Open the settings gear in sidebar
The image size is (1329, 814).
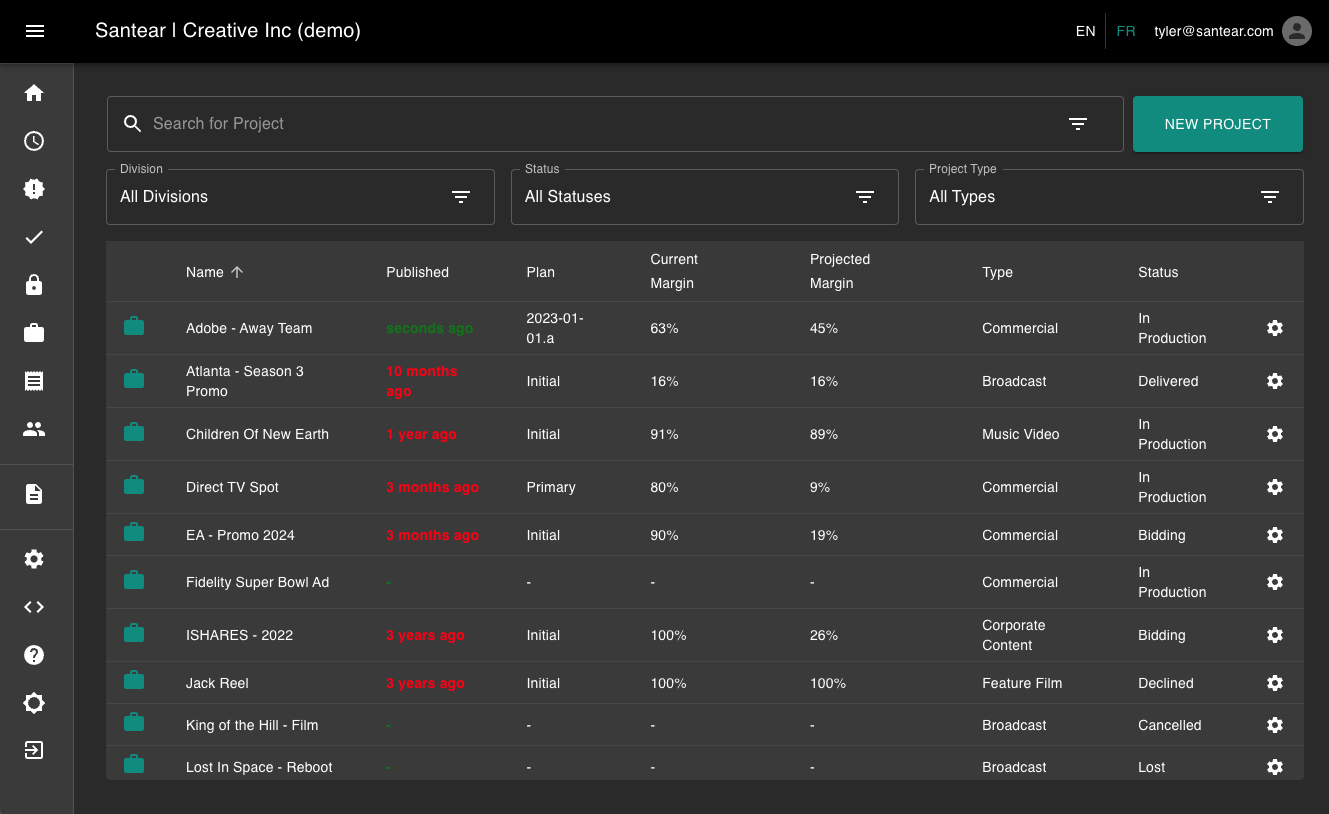34,559
